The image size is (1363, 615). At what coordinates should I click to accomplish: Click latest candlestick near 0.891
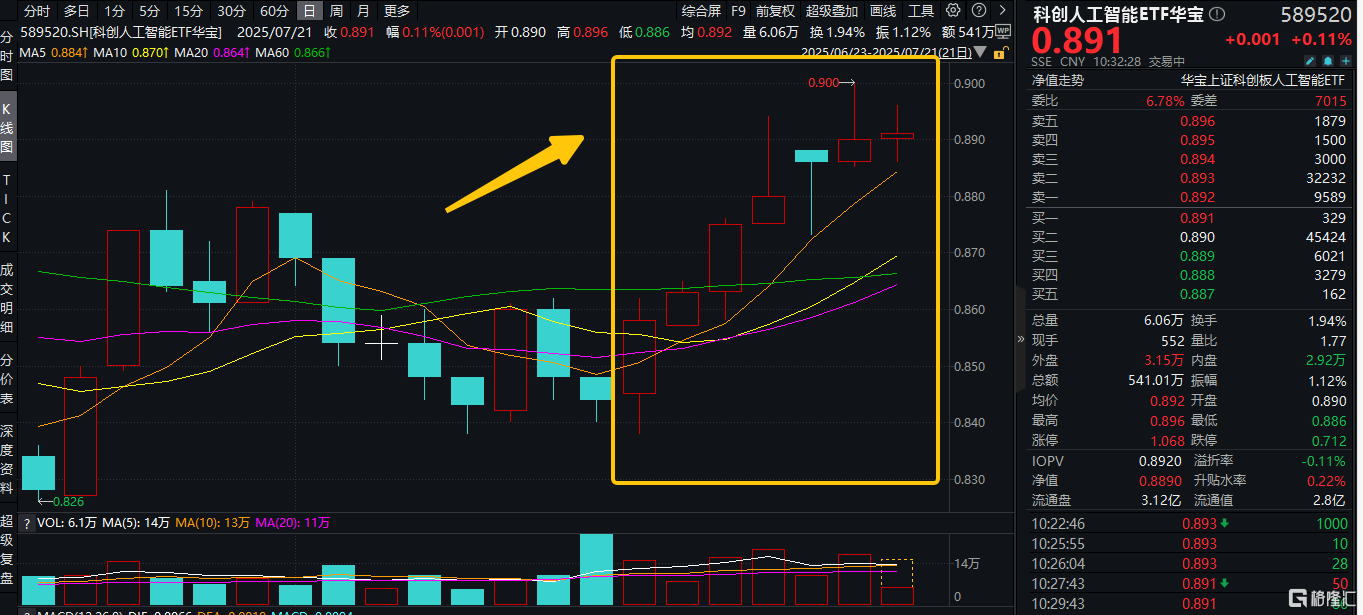[x=897, y=135]
